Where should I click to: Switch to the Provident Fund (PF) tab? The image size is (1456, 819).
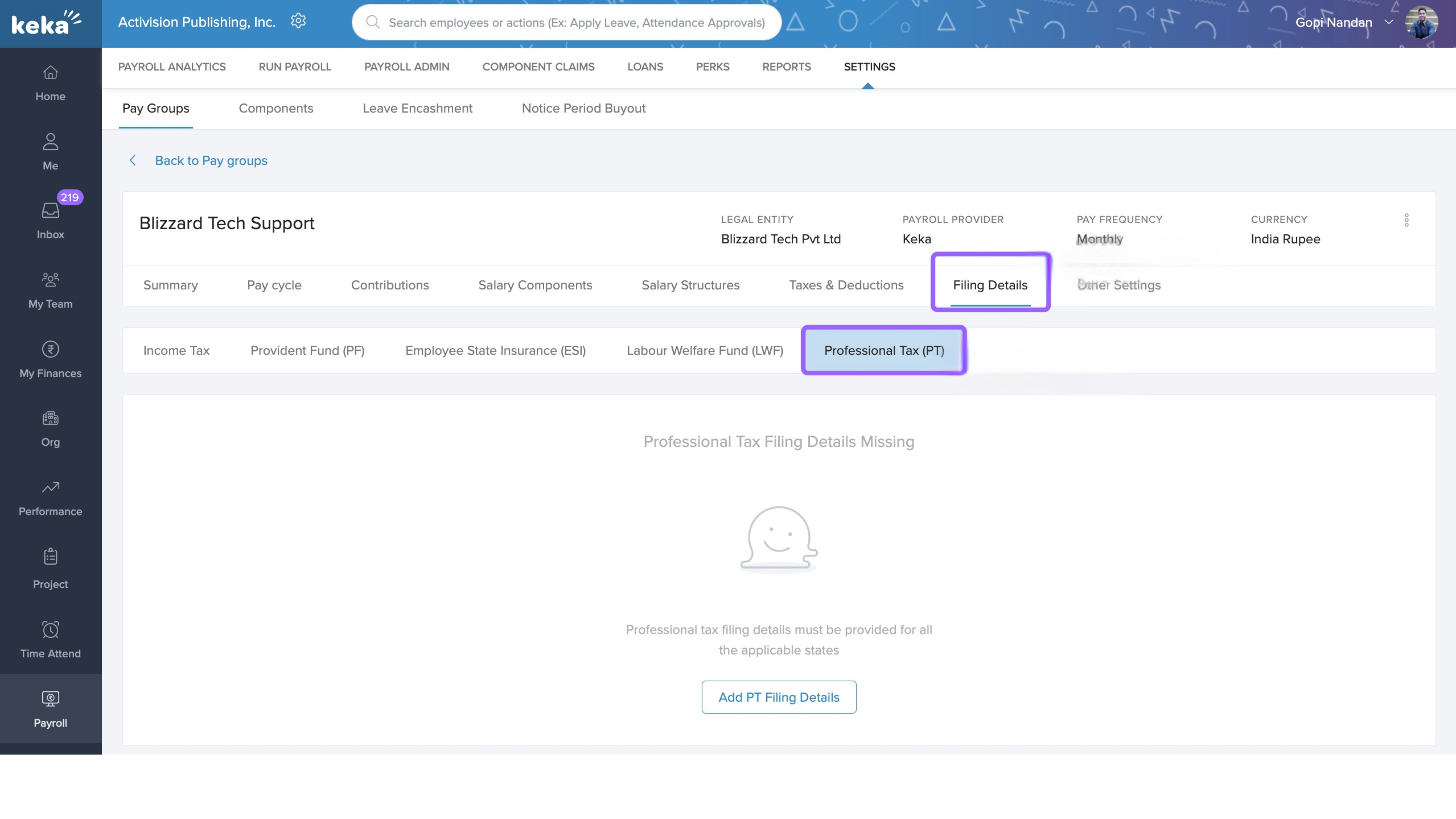click(x=307, y=350)
